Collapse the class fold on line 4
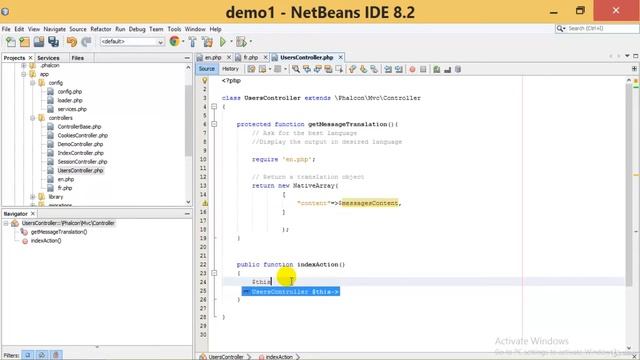The height and width of the screenshot is (360, 640). 214,107
